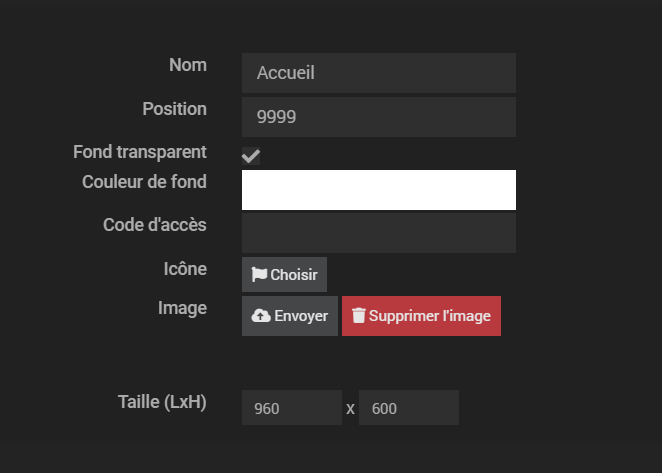The image size is (662, 473).
Task: Click the Nom field containing Accueil
Action: click(x=378, y=73)
